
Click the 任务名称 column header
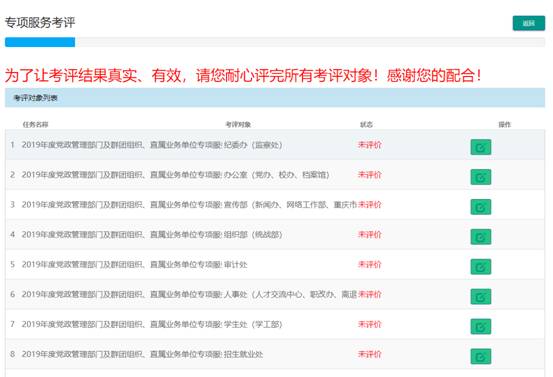click(35, 124)
